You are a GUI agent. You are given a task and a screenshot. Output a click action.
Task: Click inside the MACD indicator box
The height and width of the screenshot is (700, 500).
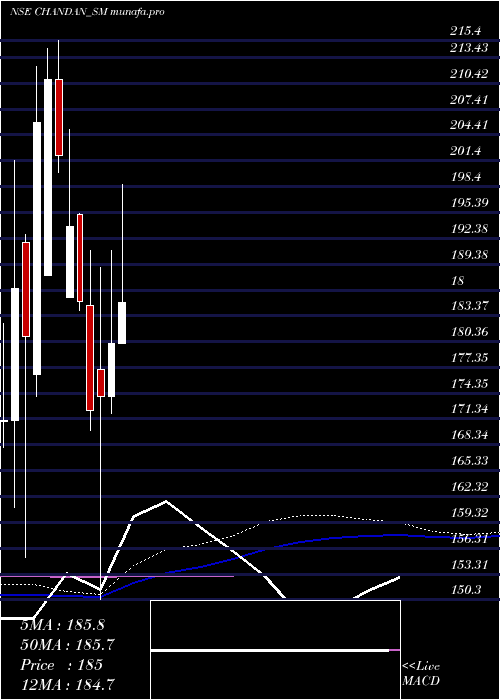[275, 650]
